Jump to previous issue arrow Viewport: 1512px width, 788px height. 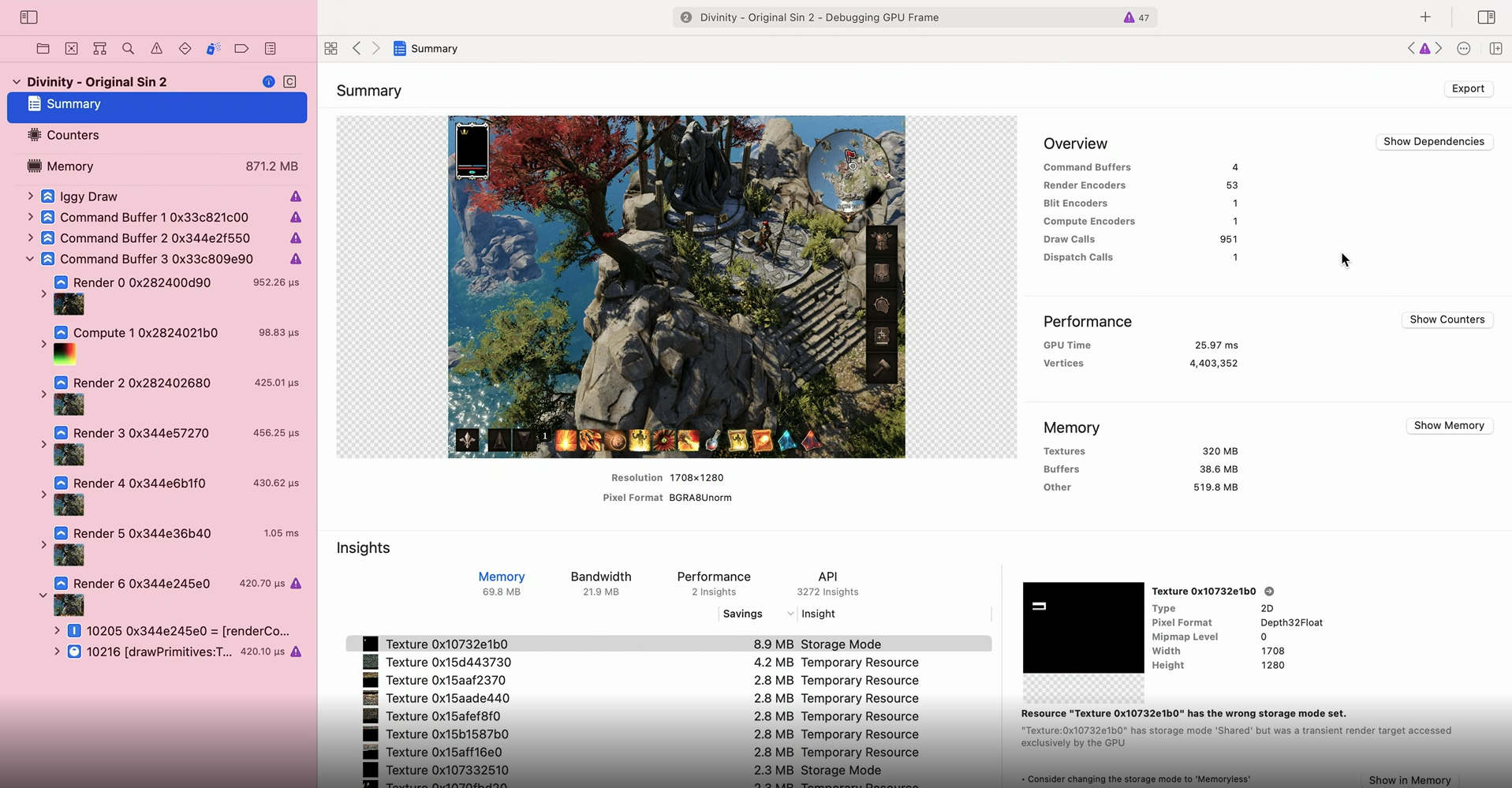point(1411,49)
